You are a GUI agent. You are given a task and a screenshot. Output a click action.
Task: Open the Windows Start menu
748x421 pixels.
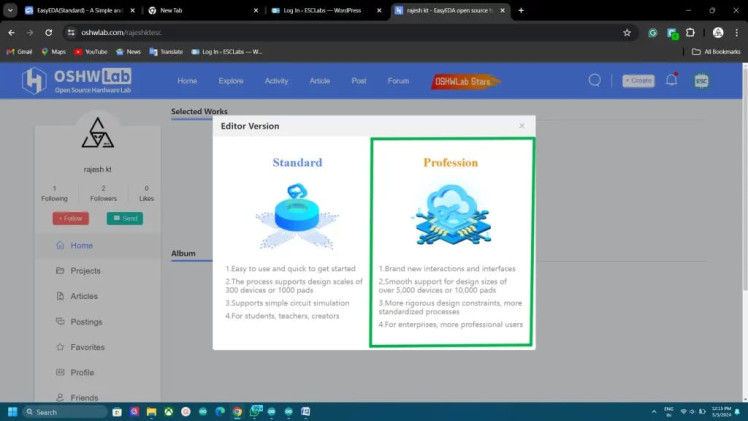[x=13, y=411]
